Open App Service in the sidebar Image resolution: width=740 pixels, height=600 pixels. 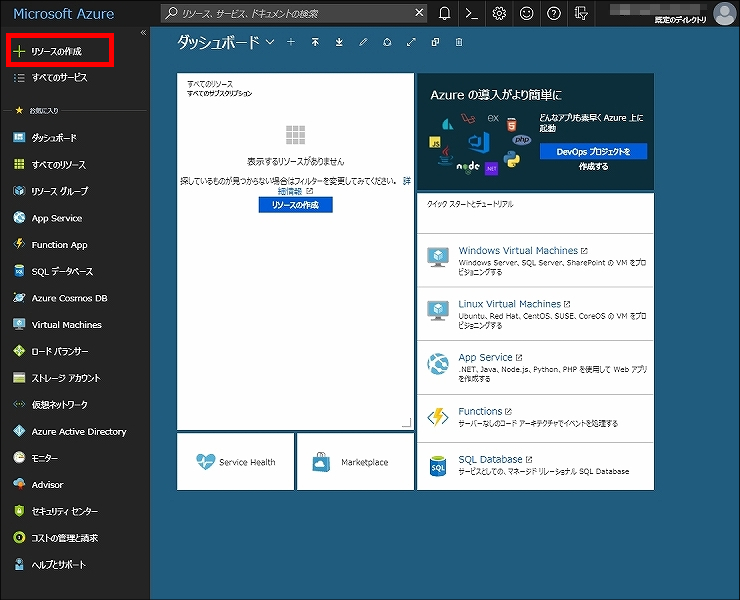coord(48,218)
